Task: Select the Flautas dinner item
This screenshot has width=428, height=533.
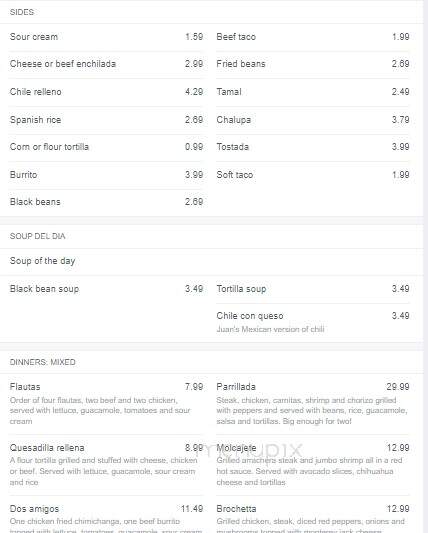Action: tap(106, 405)
